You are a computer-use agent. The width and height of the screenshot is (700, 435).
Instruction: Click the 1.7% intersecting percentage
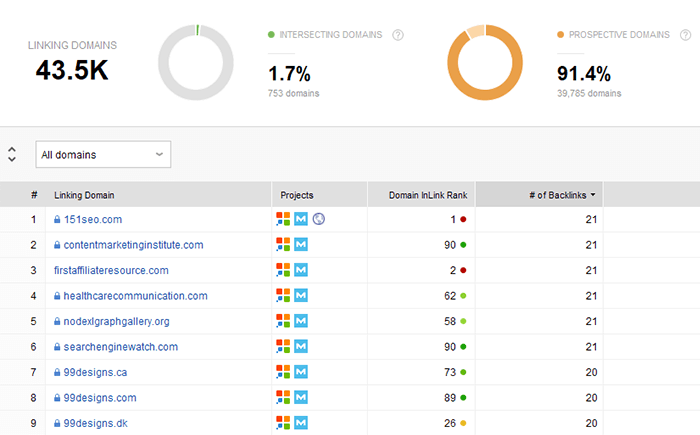click(x=289, y=73)
